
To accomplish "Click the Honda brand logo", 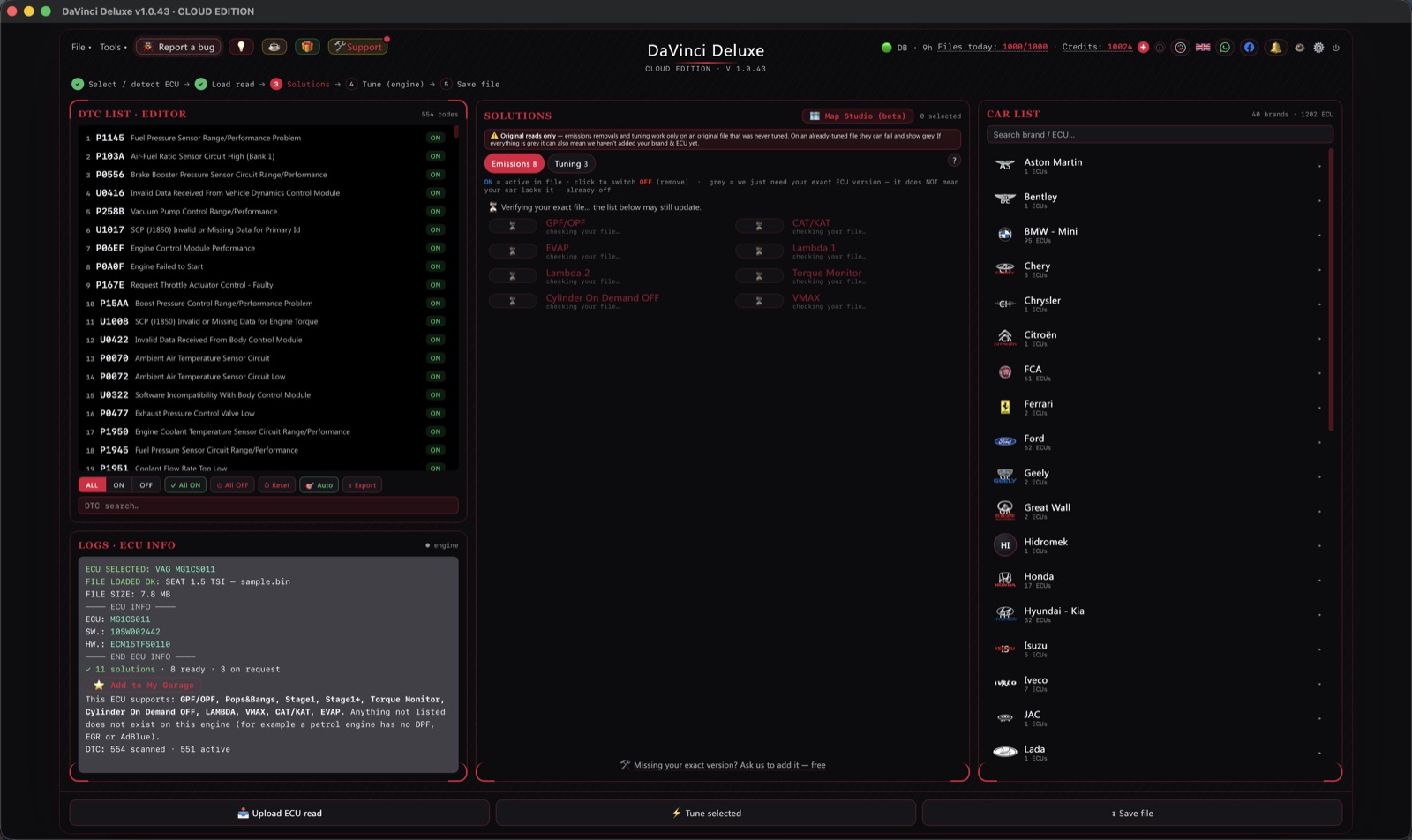I will 1004,580.
